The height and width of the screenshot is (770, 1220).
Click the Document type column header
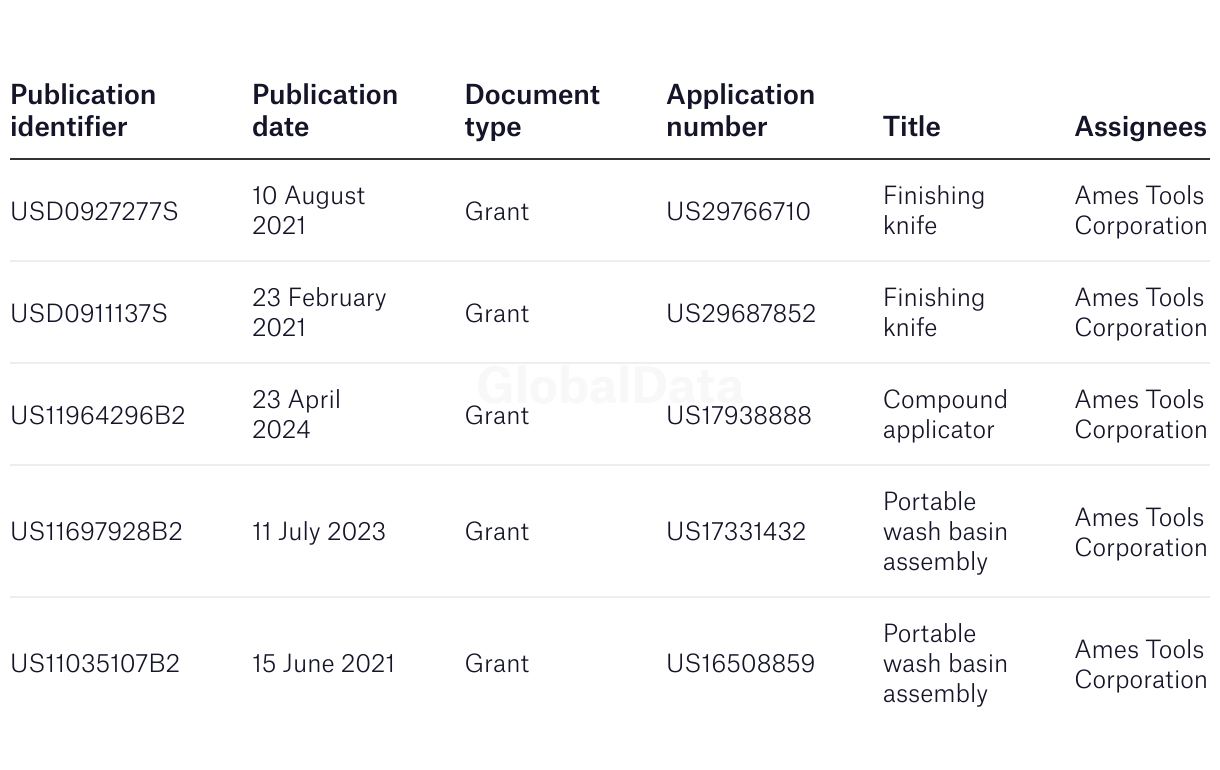532,111
